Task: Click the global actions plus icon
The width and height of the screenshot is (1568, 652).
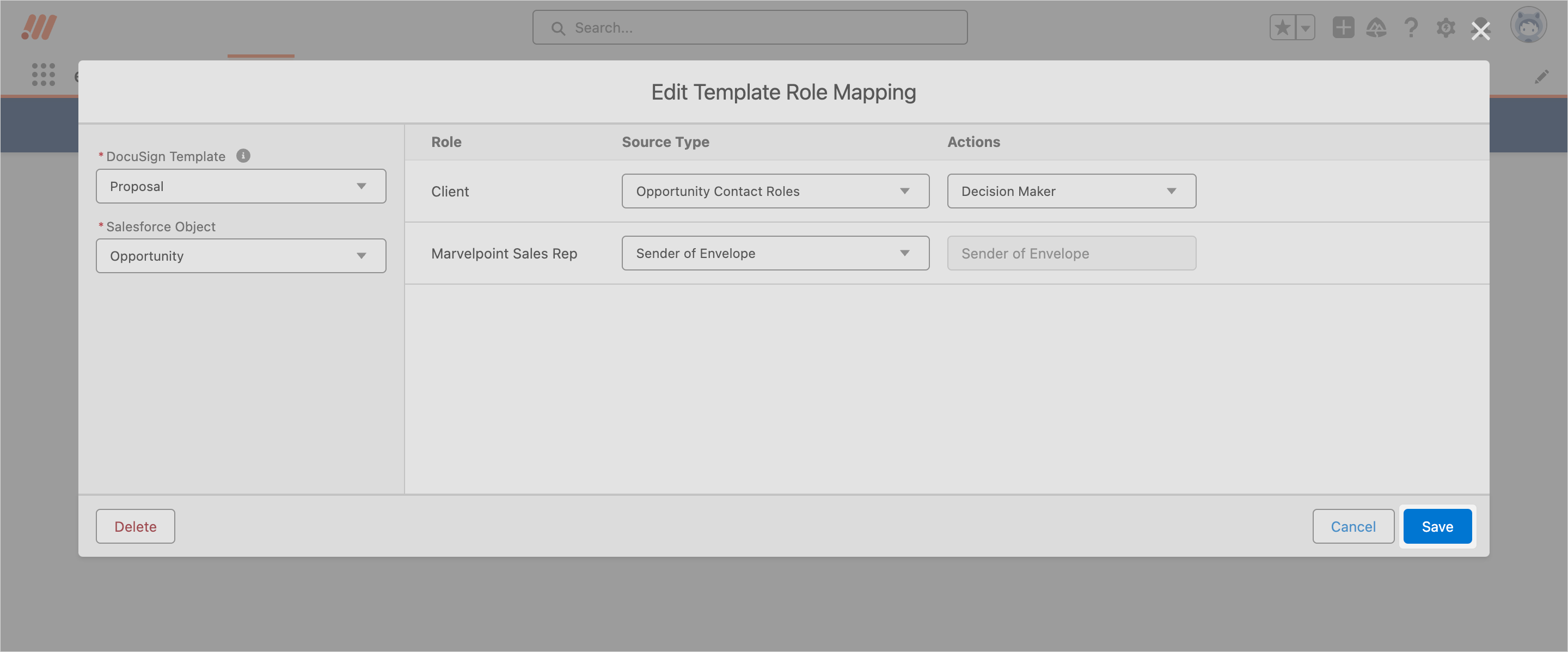Action: (x=1343, y=27)
